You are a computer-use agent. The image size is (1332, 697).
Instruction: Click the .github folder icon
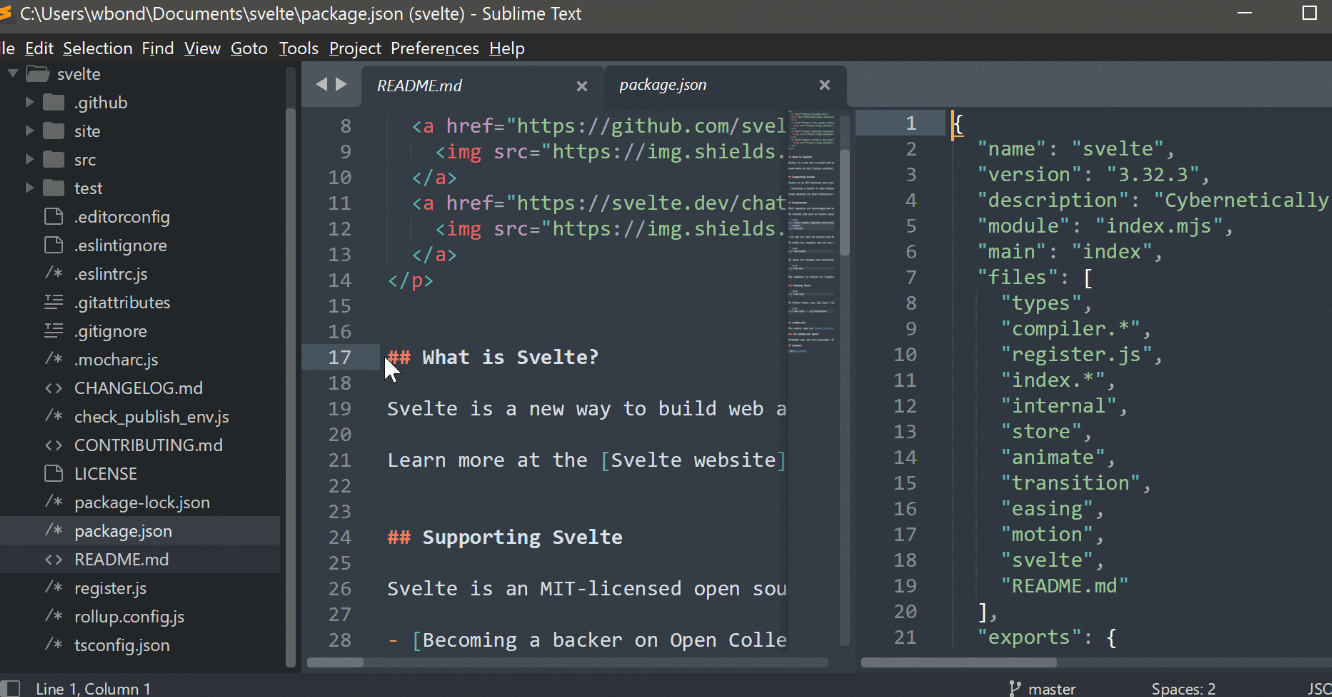[54, 102]
